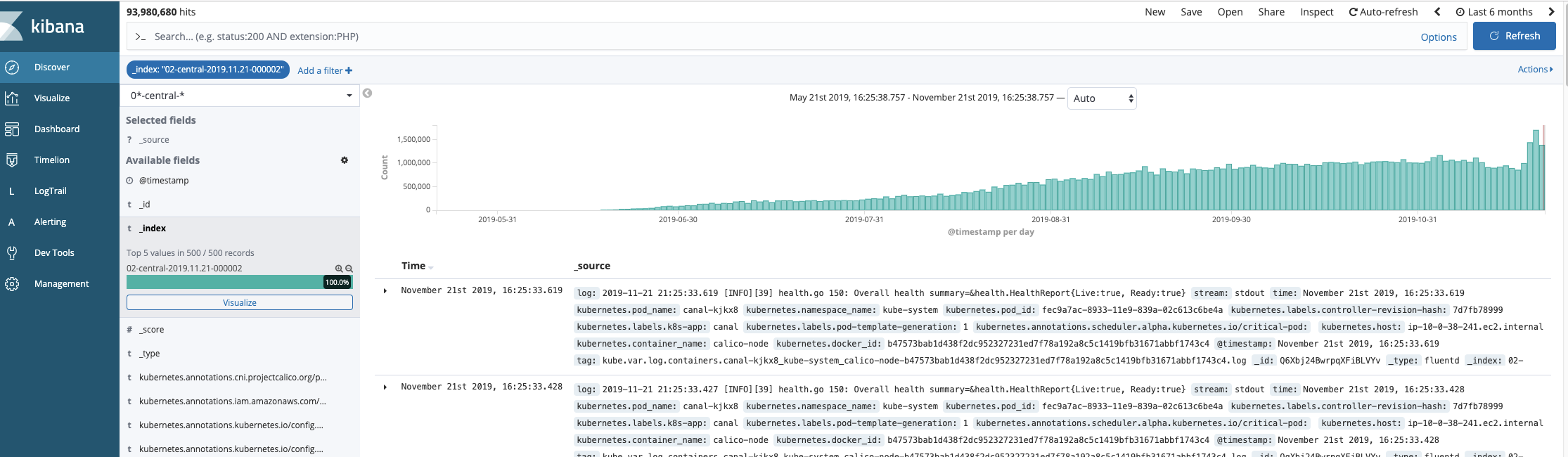Click Share in the top menu
Viewport: 1568px width, 457px height.
pos(1271,12)
